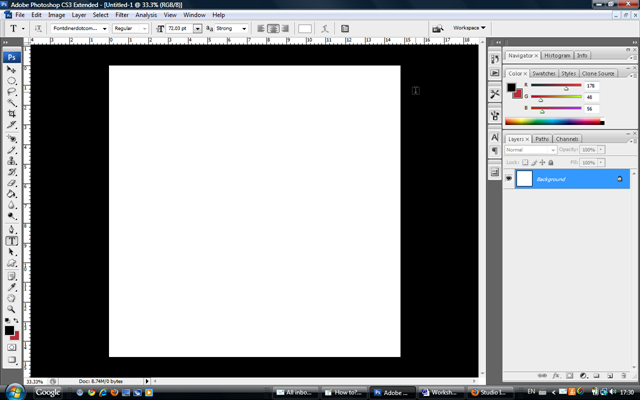Toggle text orientation in options bar
Screen dimensions: 640x400
[38, 29]
